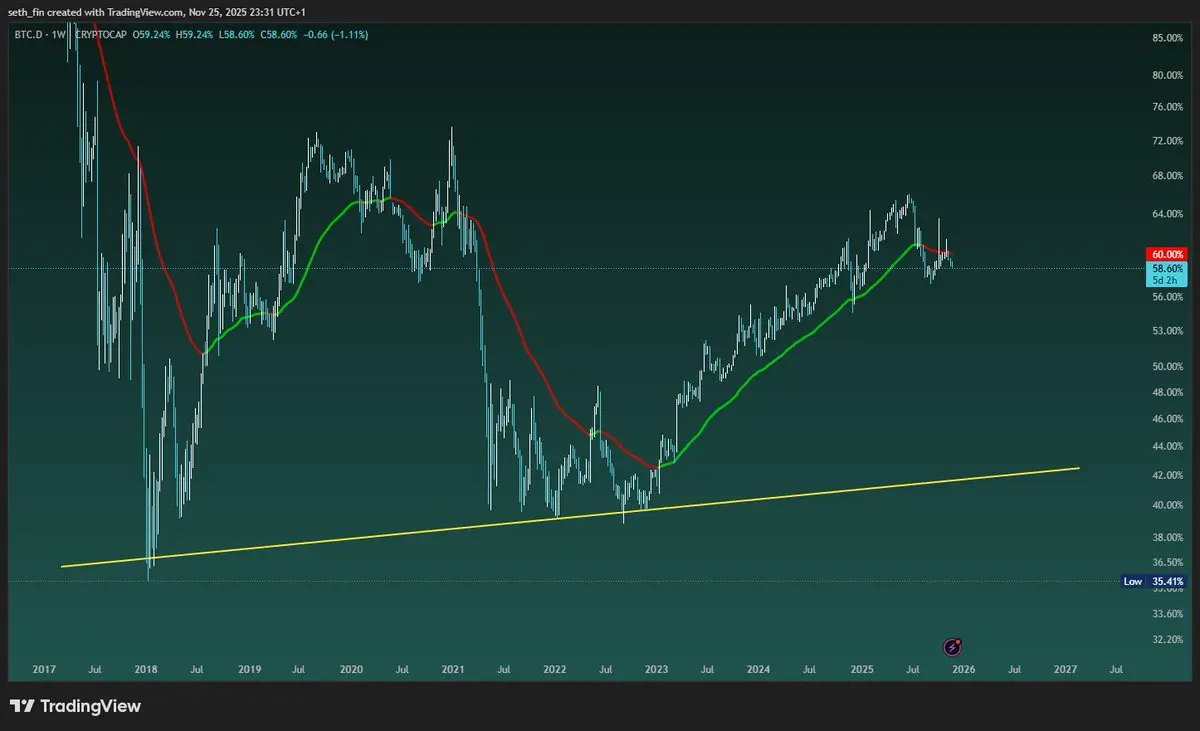This screenshot has width=1200, height=731.
Task: Click the 2023 time axis label
Action: 656,668
